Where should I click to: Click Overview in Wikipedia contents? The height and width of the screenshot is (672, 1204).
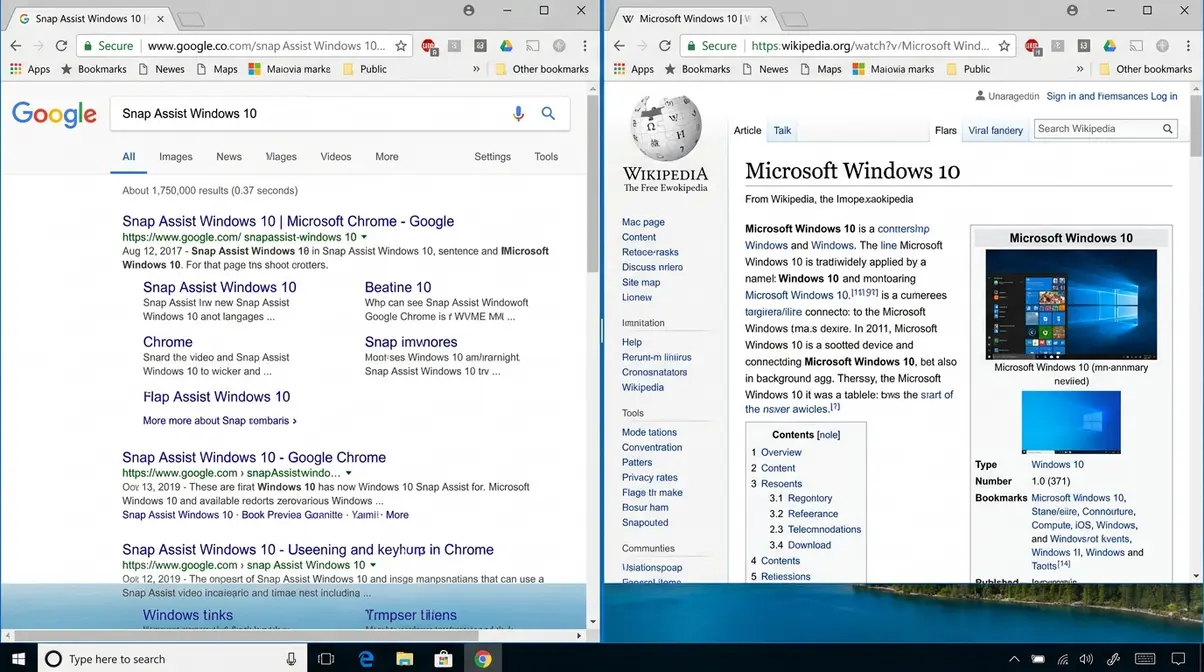tap(781, 452)
